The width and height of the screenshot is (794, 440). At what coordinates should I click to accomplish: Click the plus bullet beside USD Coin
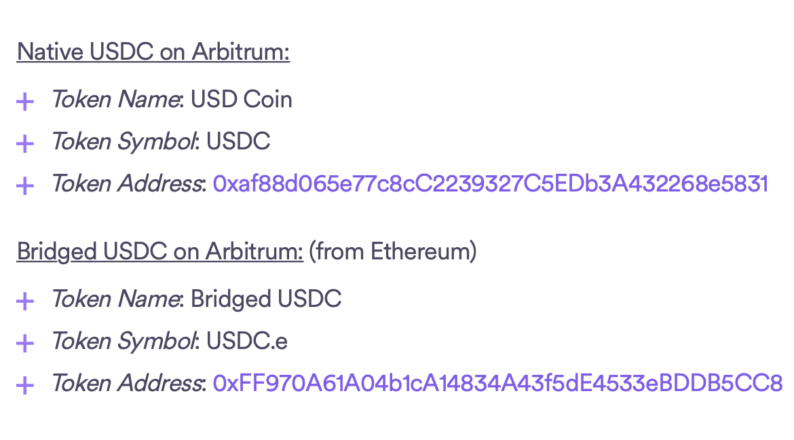click(26, 101)
